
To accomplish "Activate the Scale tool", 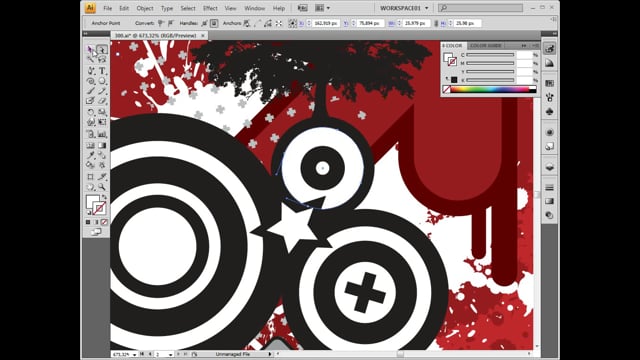I will [x=102, y=111].
